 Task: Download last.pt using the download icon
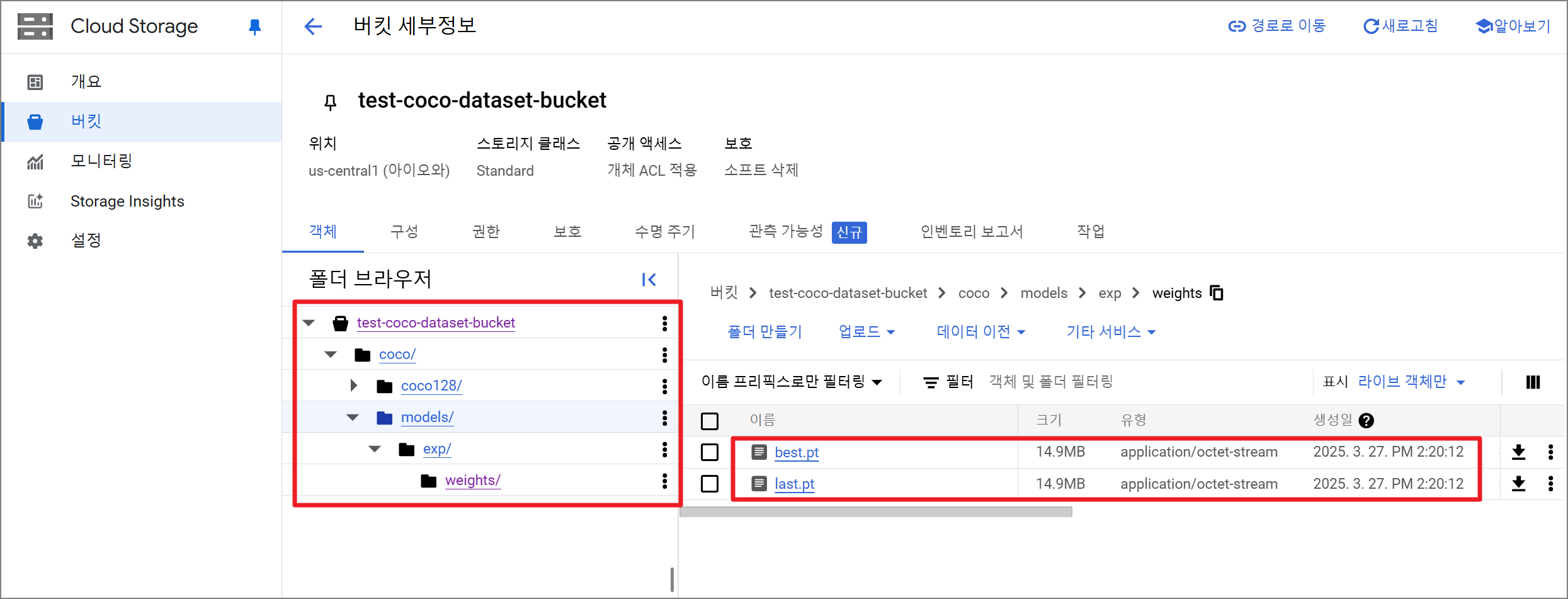[1519, 484]
